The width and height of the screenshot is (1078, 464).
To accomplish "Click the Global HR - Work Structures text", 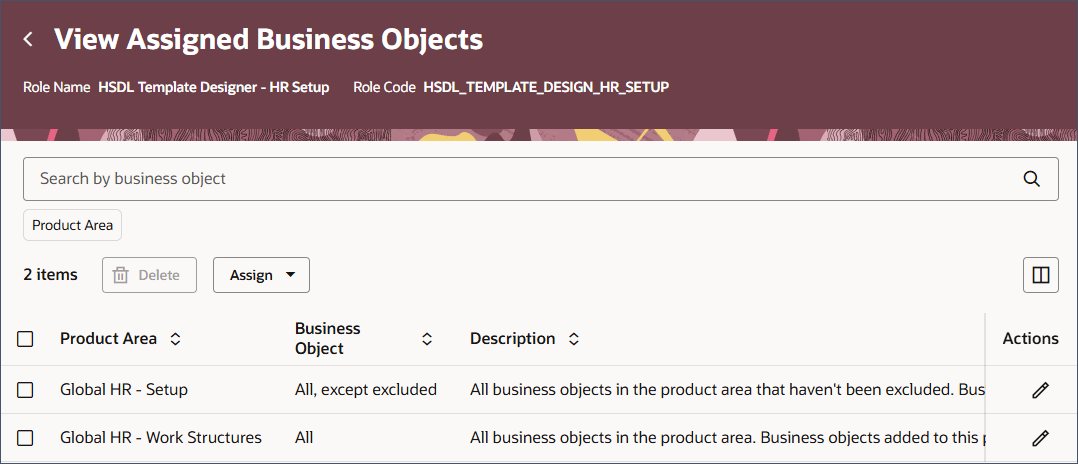I will click(161, 438).
